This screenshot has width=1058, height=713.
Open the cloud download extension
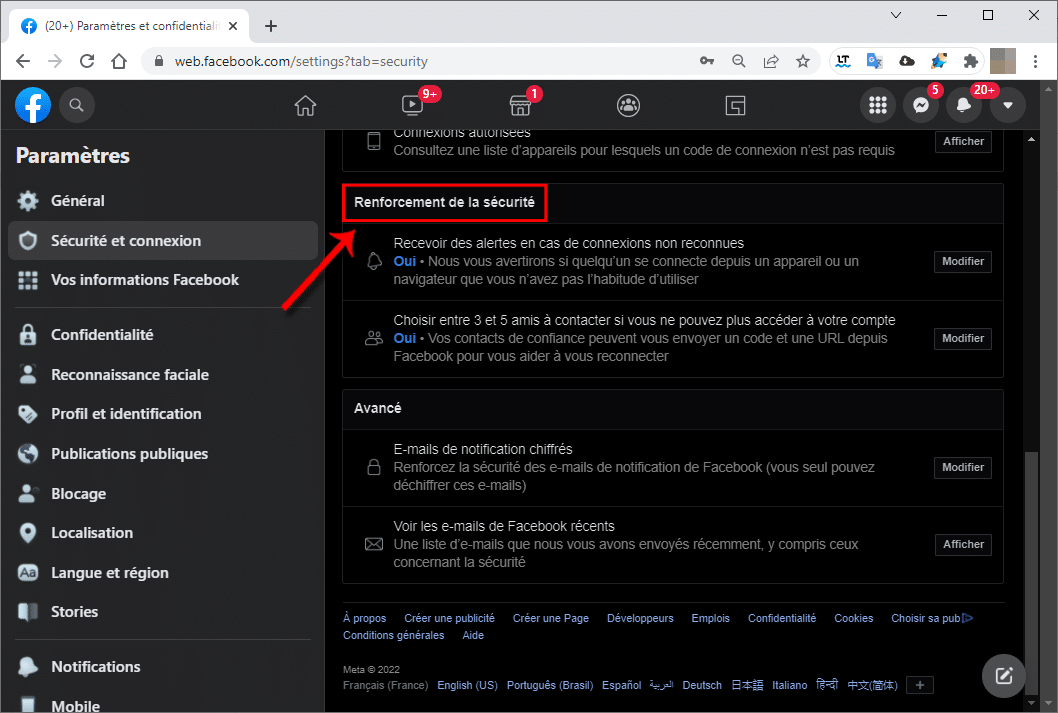[907, 61]
